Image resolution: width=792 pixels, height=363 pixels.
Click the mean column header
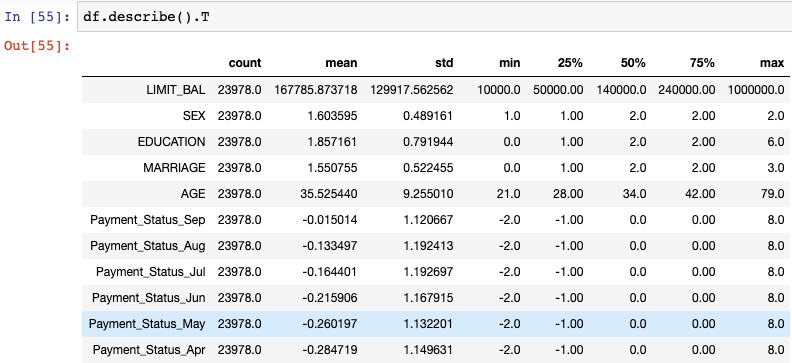[x=341, y=63]
